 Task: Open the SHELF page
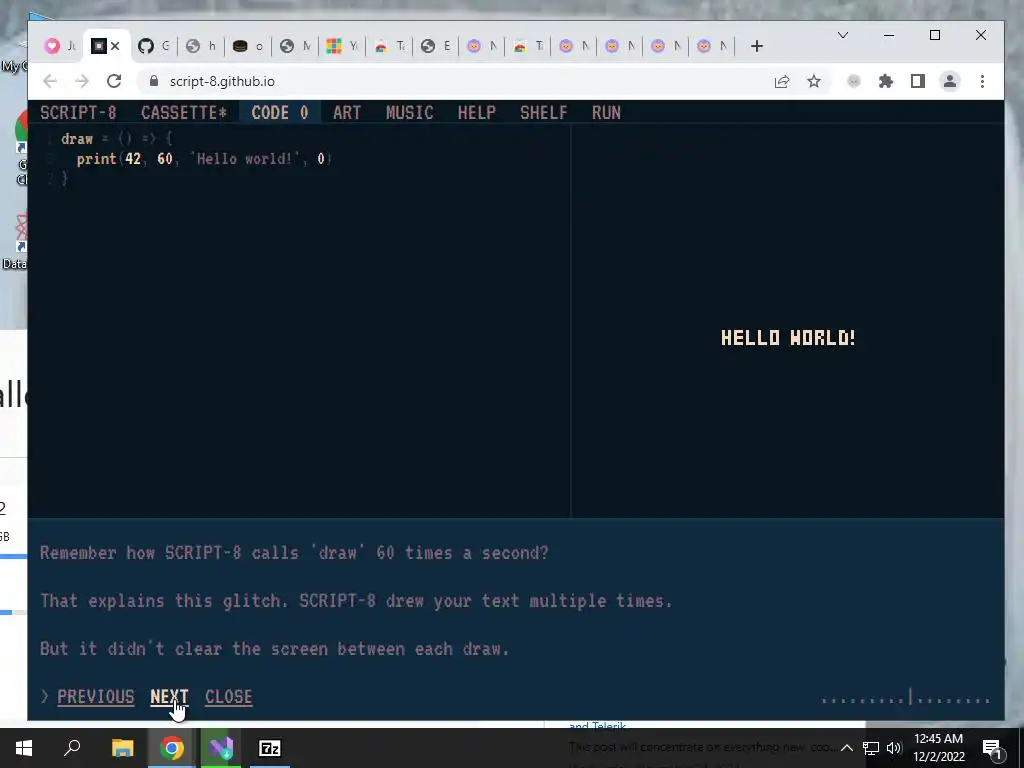pyautogui.click(x=543, y=112)
